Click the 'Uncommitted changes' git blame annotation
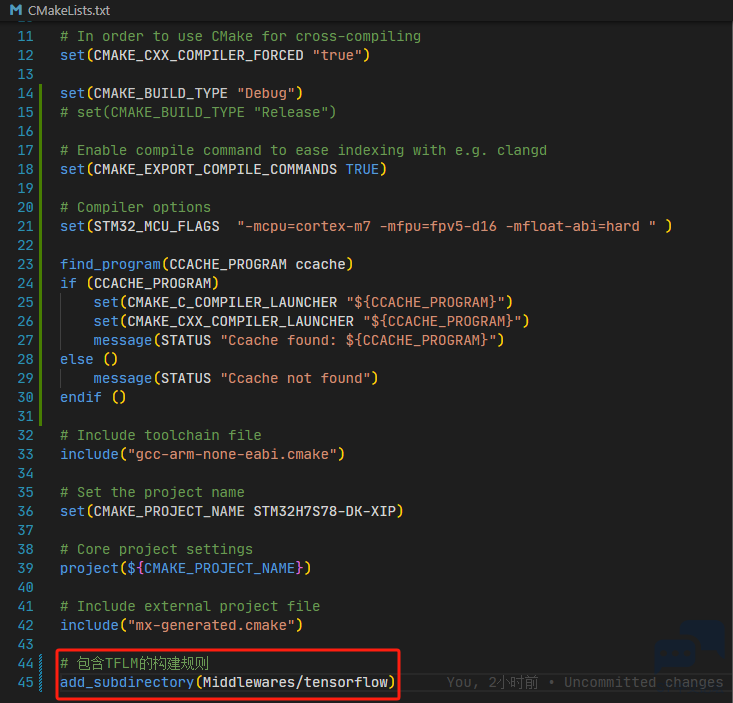Viewport: 733px width, 703px height. tap(644, 683)
